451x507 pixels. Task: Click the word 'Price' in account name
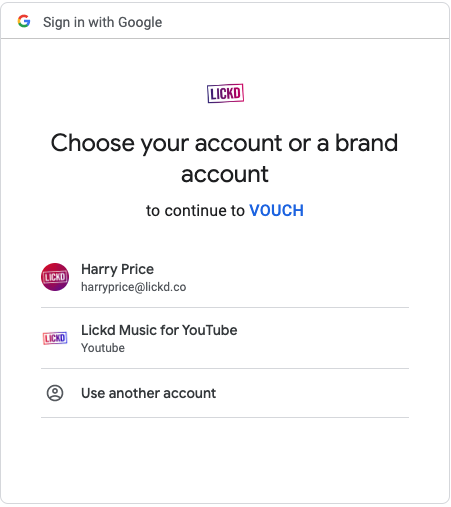(x=137, y=269)
